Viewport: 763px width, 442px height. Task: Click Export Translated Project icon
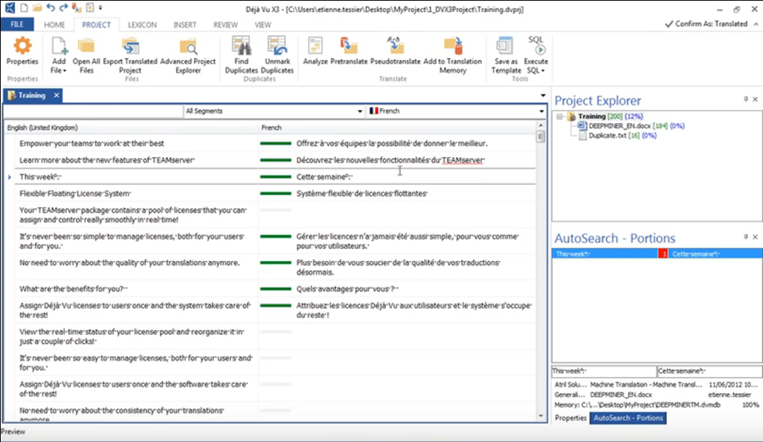[x=130, y=47]
